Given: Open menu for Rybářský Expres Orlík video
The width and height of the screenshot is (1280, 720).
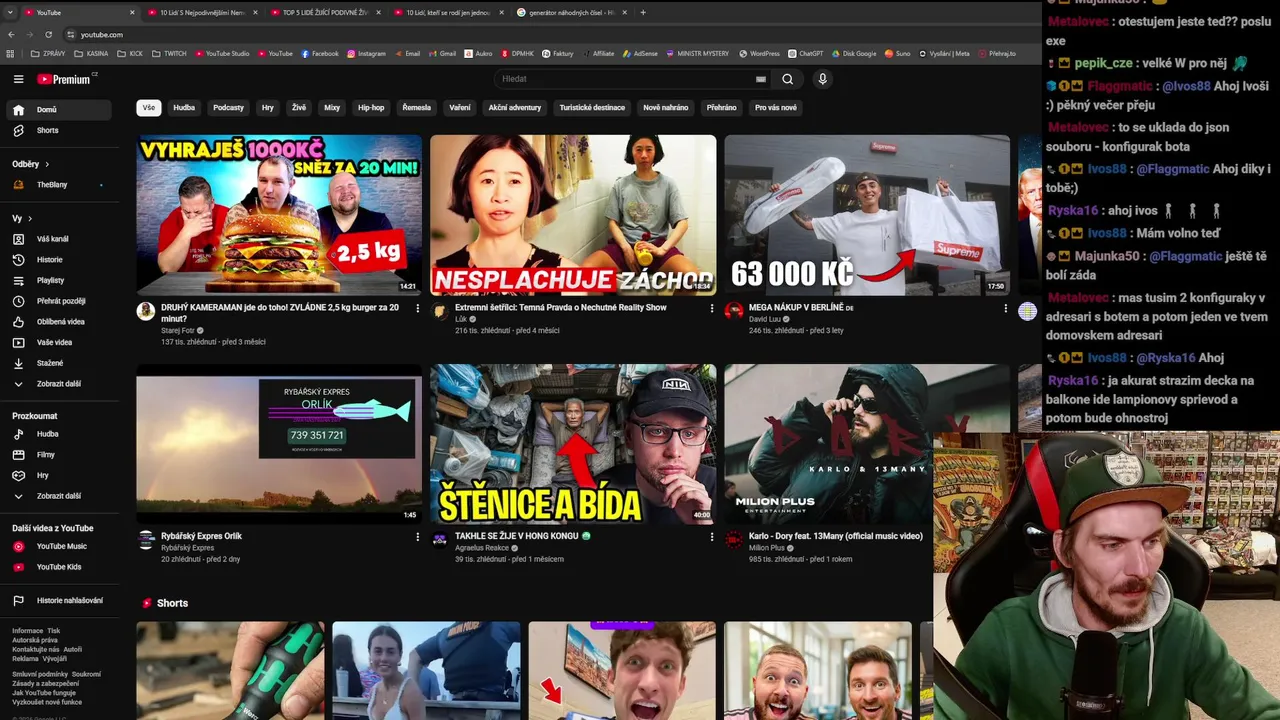Looking at the screenshot, I should 418,537.
